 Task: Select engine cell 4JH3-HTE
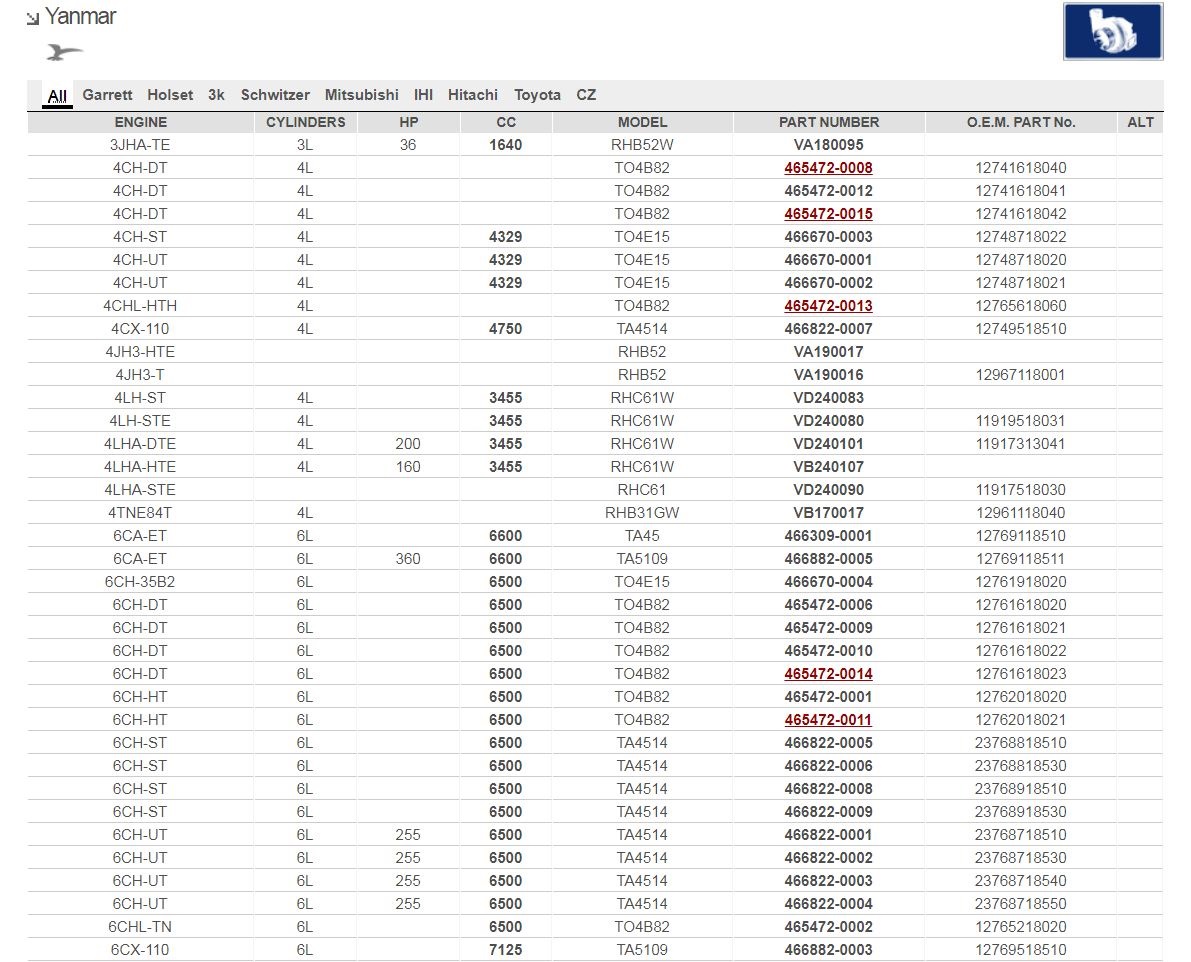click(140, 352)
